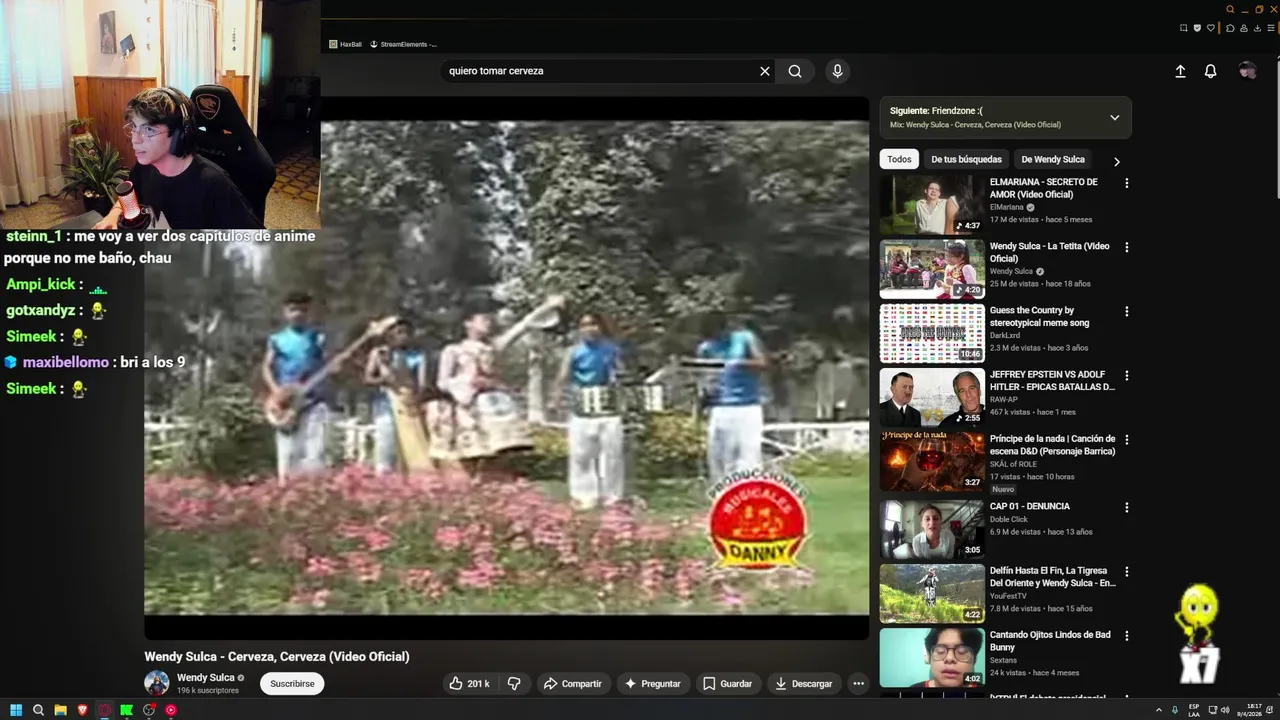Open Cantando Ojitos Lindos de Bad Bunny thumbnail
This screenshot has height=720, width=1280.
coord(932,657)
